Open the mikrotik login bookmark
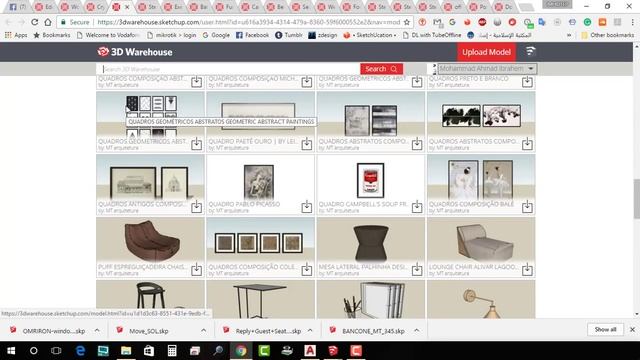This screenshot has height=360, width=640. point(171,35)
